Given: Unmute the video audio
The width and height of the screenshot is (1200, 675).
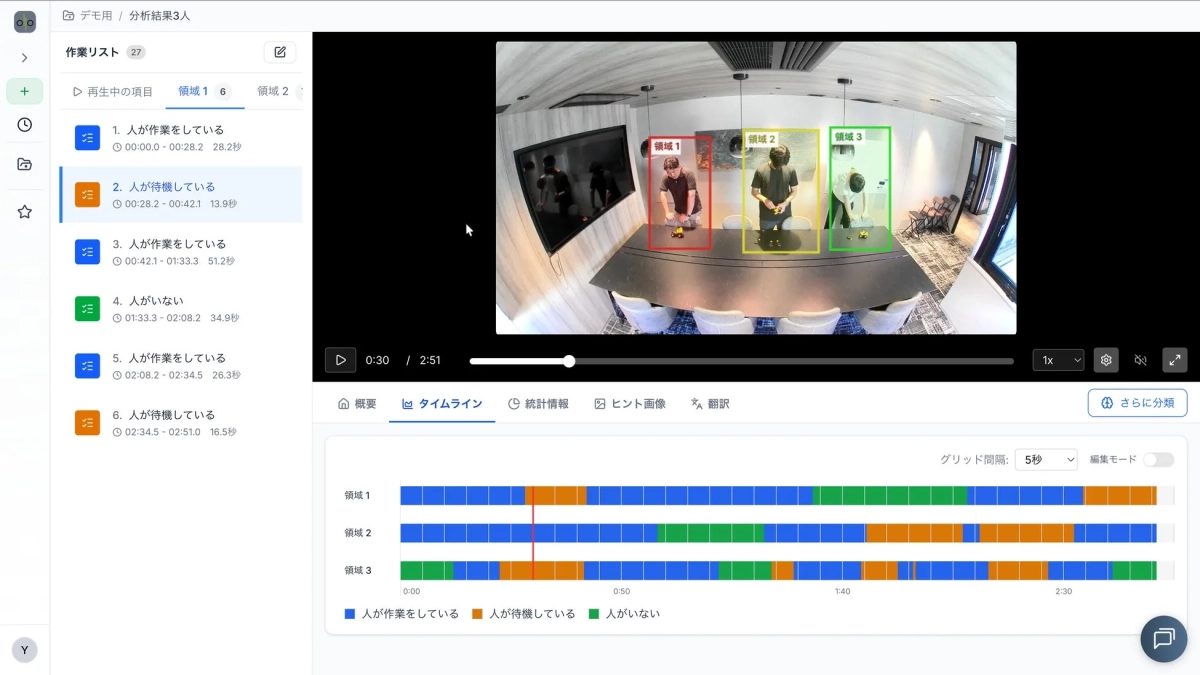Looking at the screenshot, I should coord(1141,359).
